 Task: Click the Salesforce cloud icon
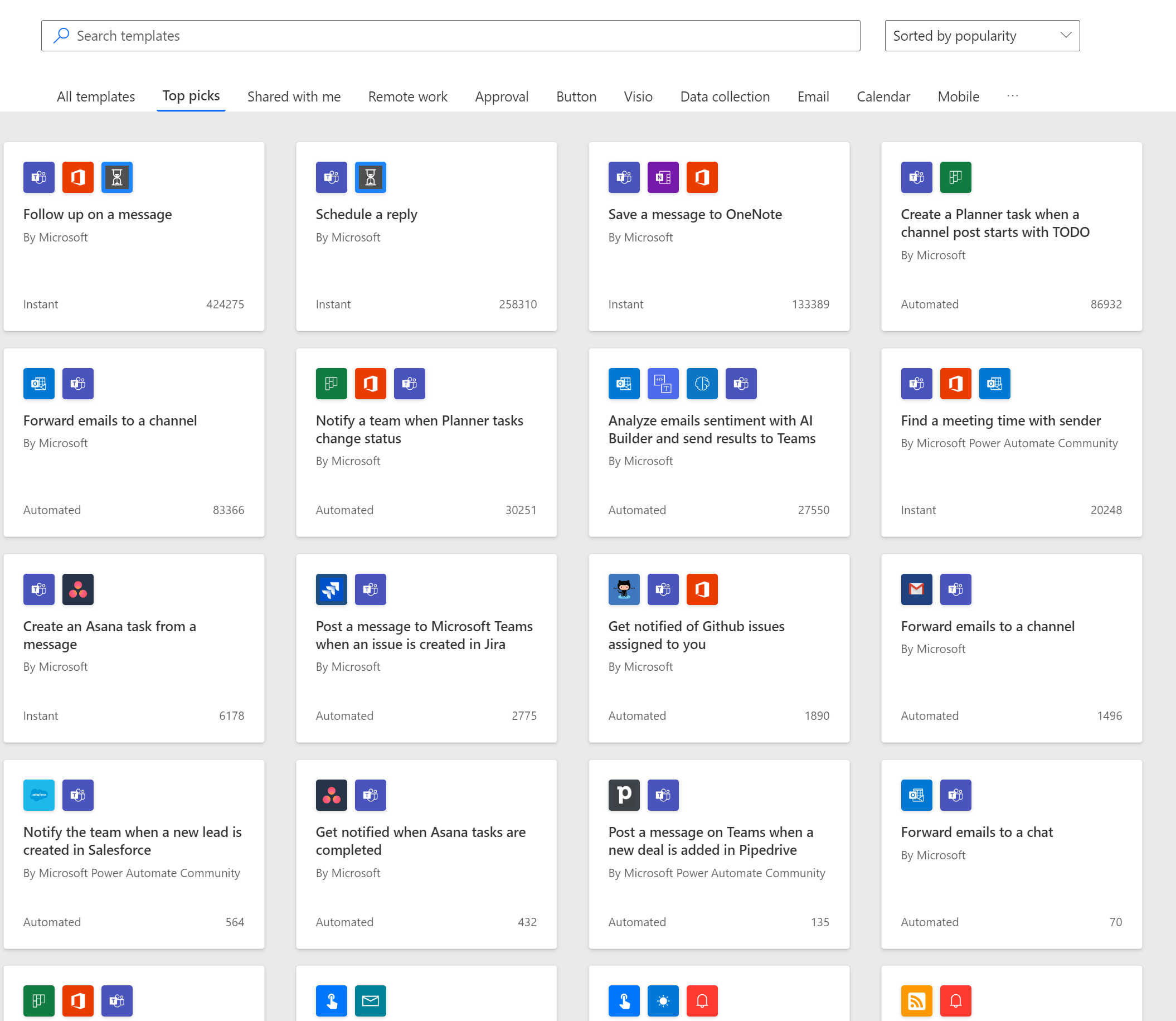point(38,795)
